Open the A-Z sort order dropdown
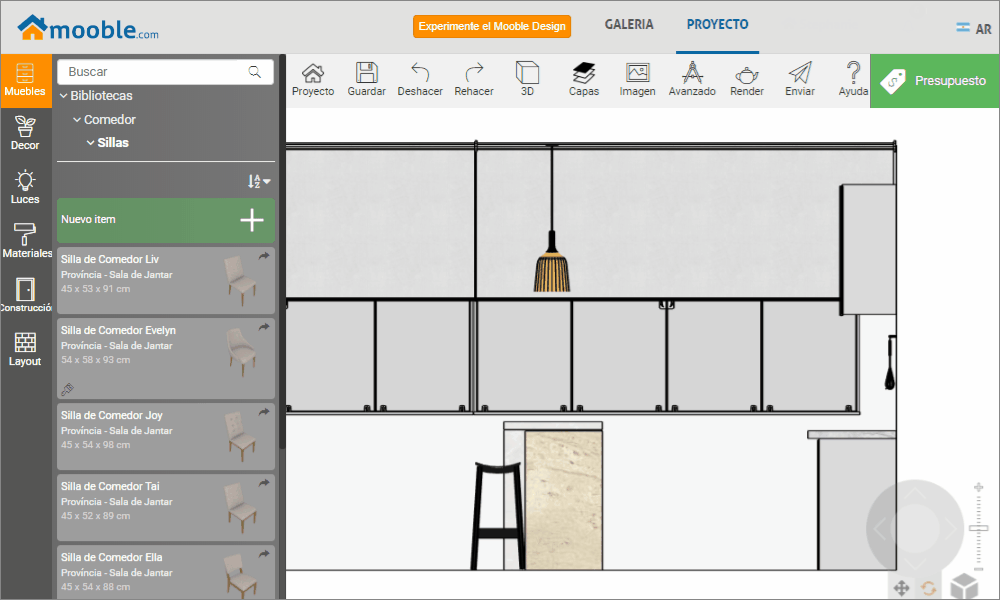The height and width of the screenshot is (600, 1000). [x=259, y=182]
